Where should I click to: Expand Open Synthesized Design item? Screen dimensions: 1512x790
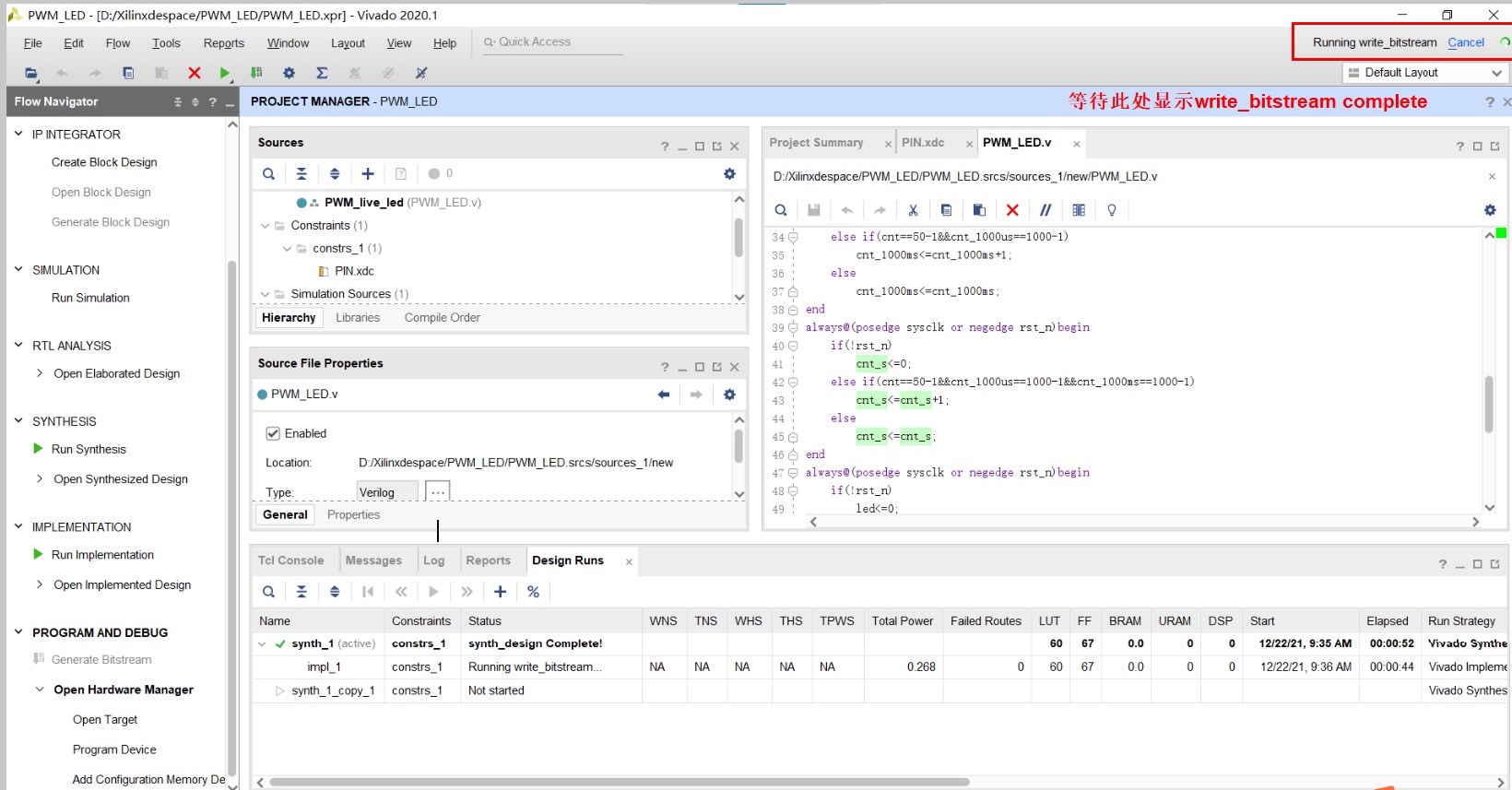coord(40,479)
